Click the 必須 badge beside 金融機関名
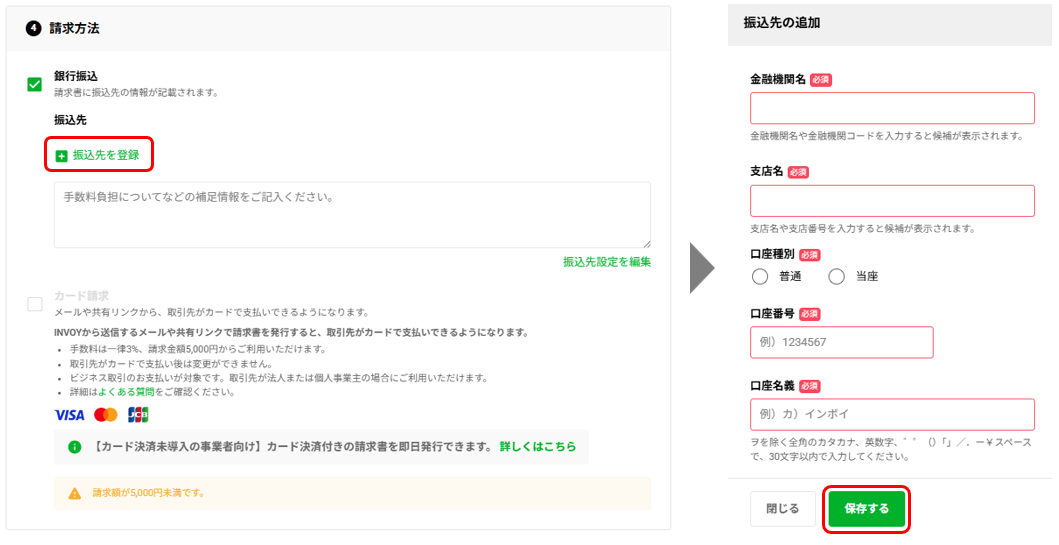This screenshot has height=545, width=1059. tap(821, 80)
